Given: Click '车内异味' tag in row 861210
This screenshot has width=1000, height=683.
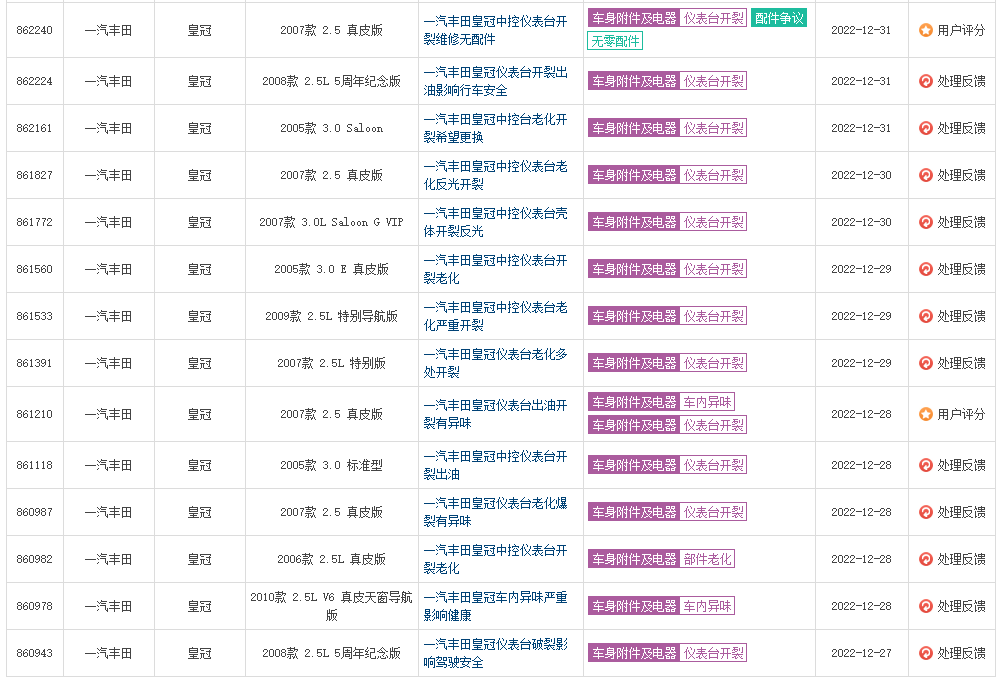Looking at the screenshot, I should click(x=707, y=402).
